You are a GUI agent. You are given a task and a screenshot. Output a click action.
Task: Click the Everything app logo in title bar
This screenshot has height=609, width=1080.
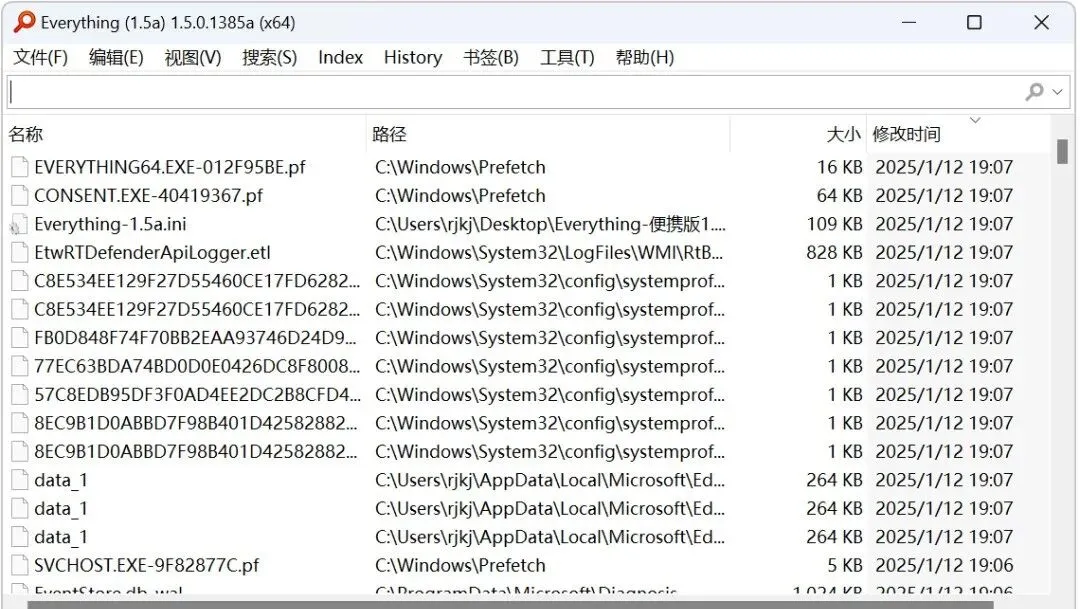point(24,22)
